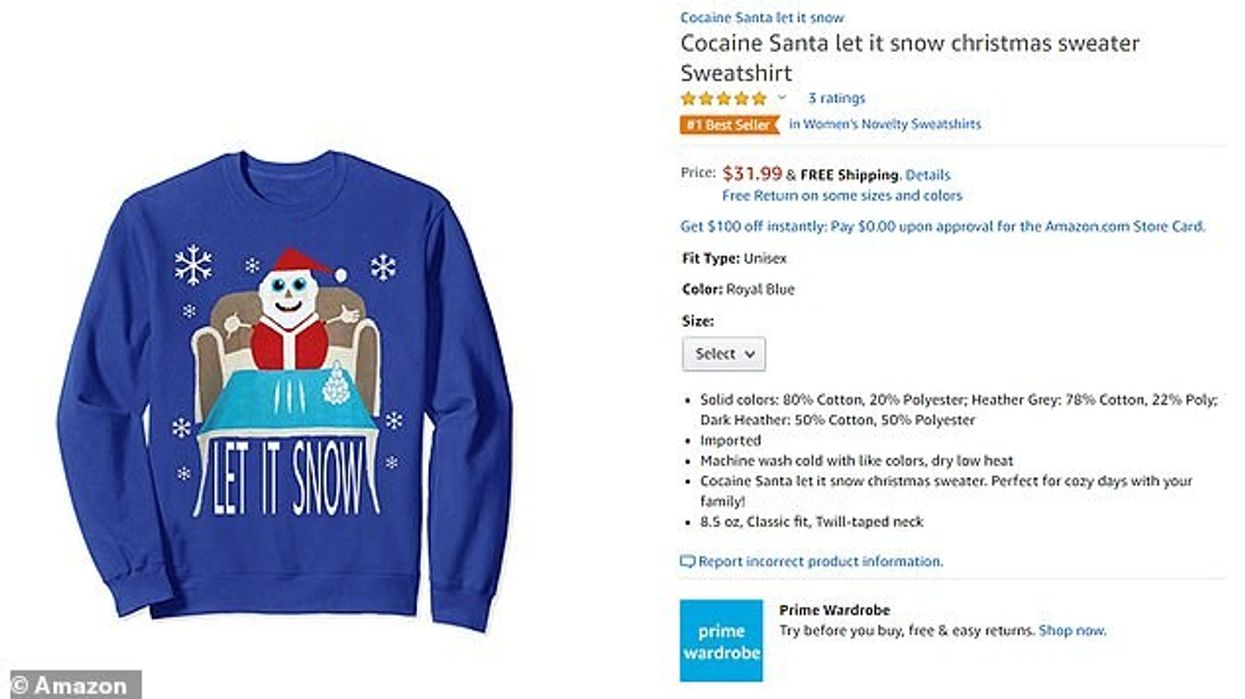Open Women's Novelty Sweatshirts category link
The height and width of the screenshot is (699, 1245).
point(884,124)
